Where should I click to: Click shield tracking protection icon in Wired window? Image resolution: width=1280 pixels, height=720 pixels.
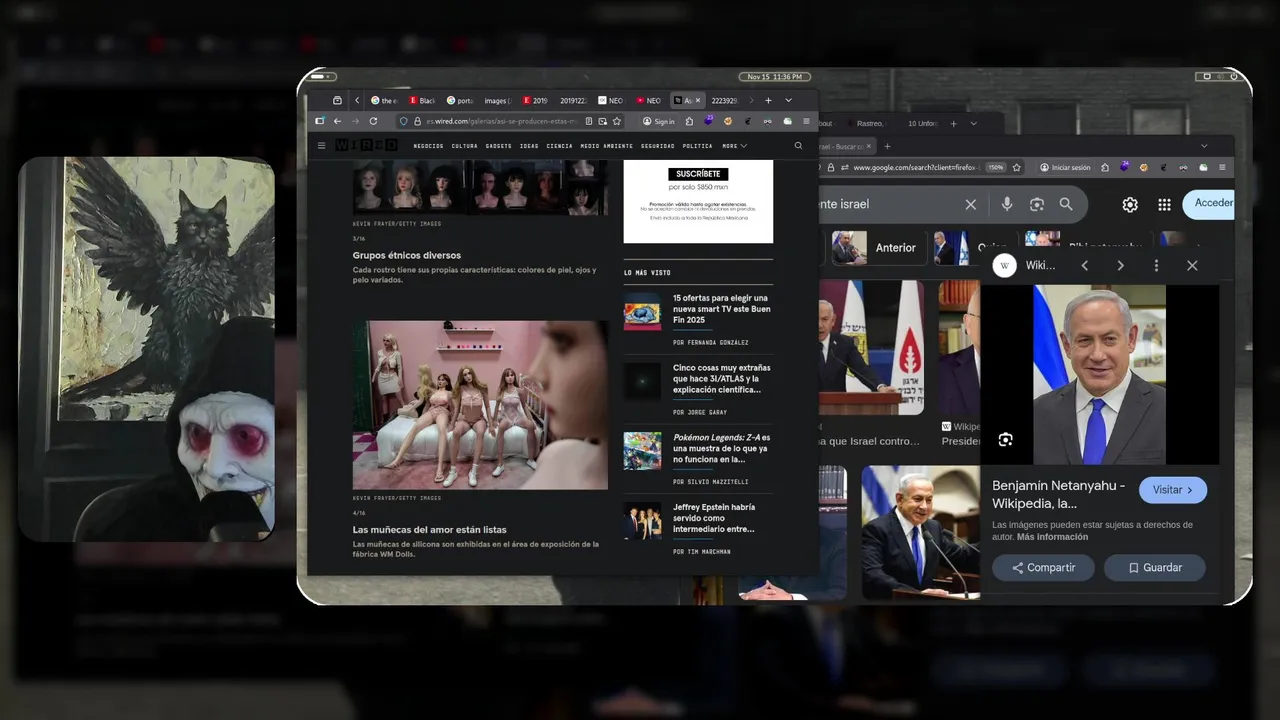pyautogui.click(x=403, y=121)
